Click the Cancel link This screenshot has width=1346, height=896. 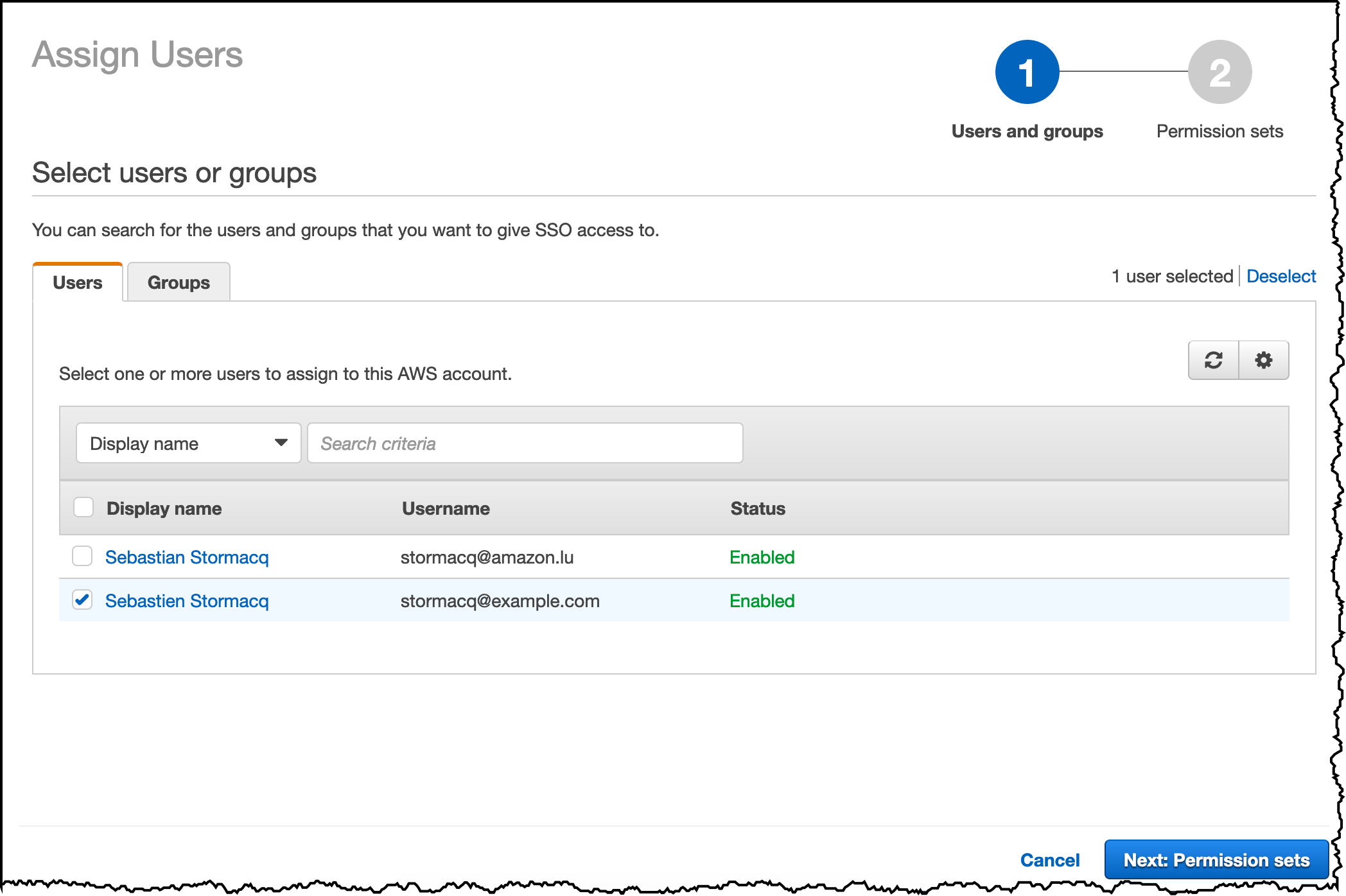1050,860
